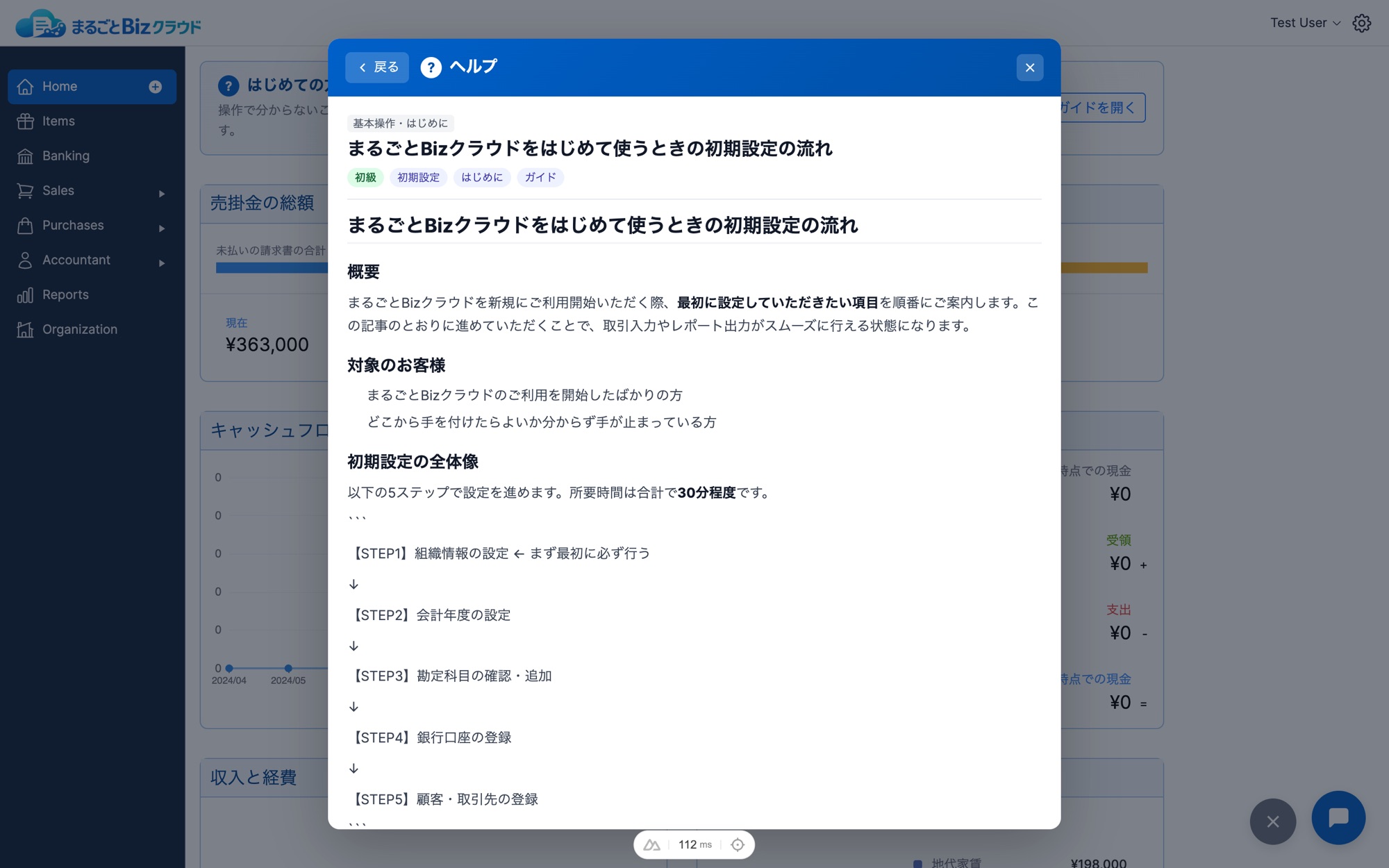Click the 2024/04 chart data point
Image resolution: width=1389 pixels, height=868 pixels.
(x=229, y=668)
